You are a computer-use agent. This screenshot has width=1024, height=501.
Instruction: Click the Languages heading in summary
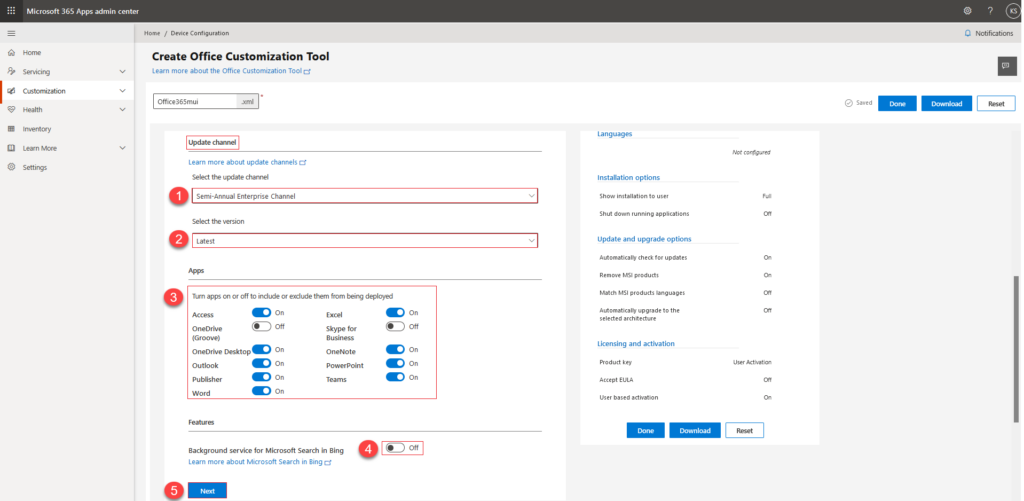click(615, 134)
